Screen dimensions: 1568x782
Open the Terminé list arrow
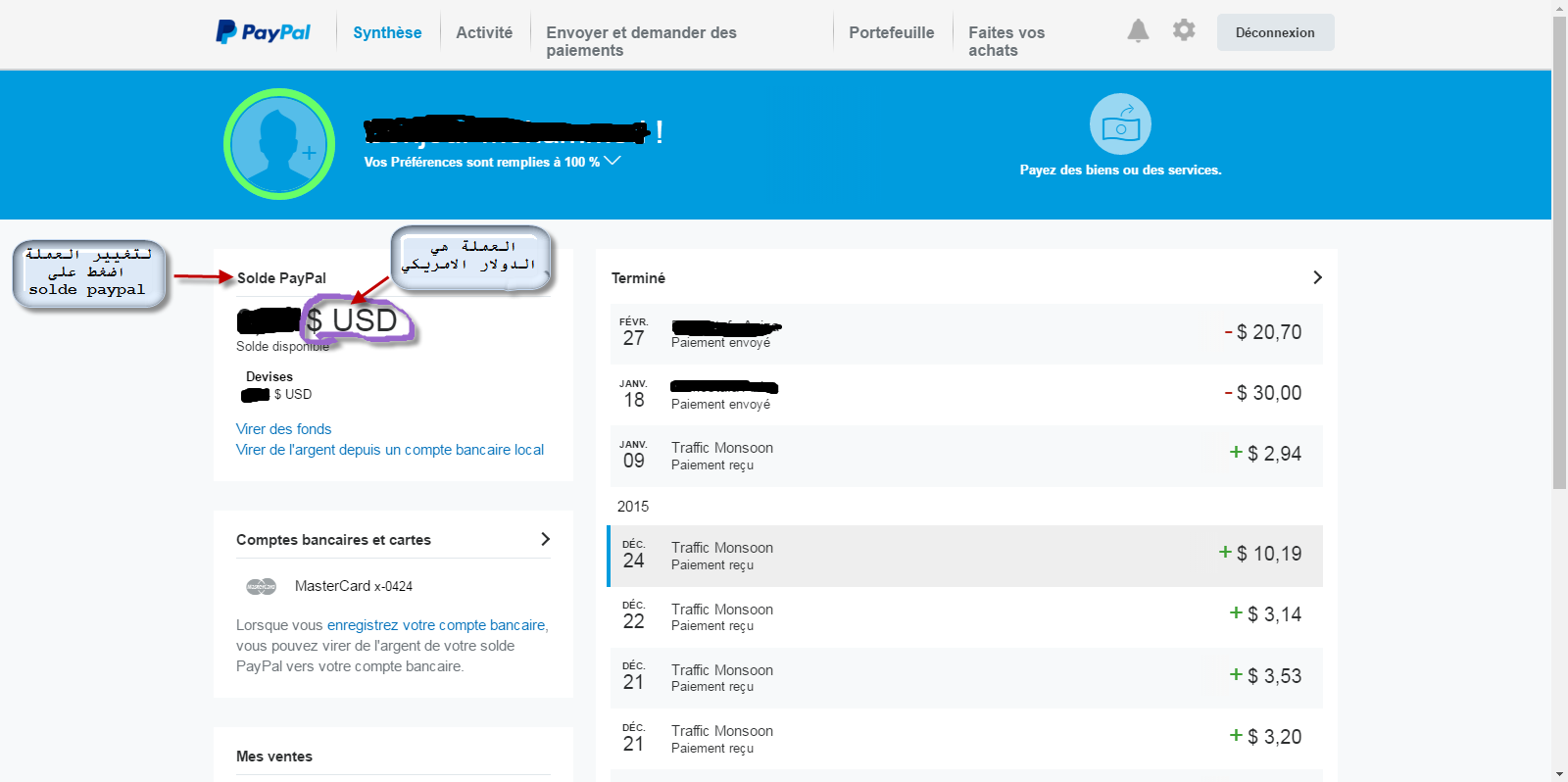click(1317, 277)
